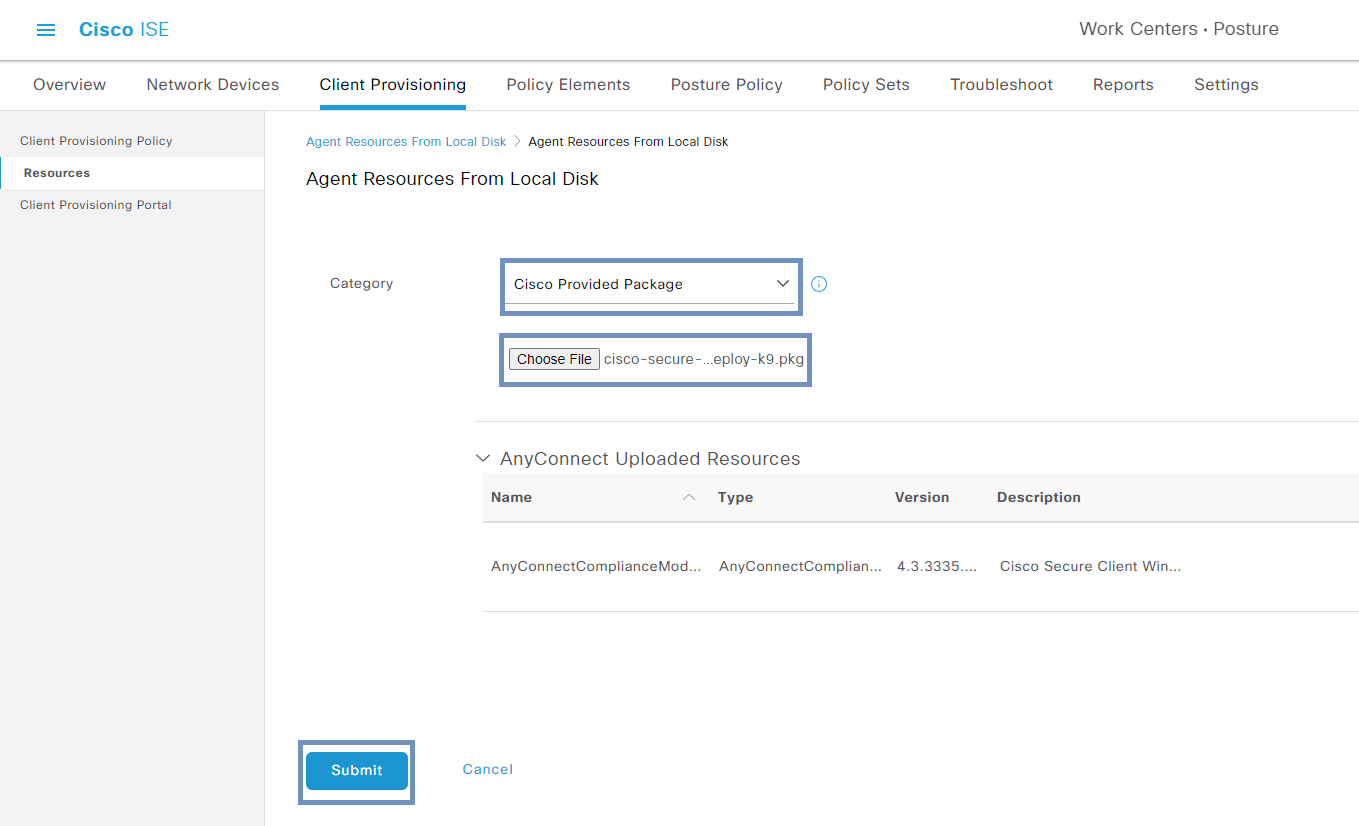The image size is (1359, 826).
Task: Sort by the Name column arrow
Action: [x=688, y=497]
